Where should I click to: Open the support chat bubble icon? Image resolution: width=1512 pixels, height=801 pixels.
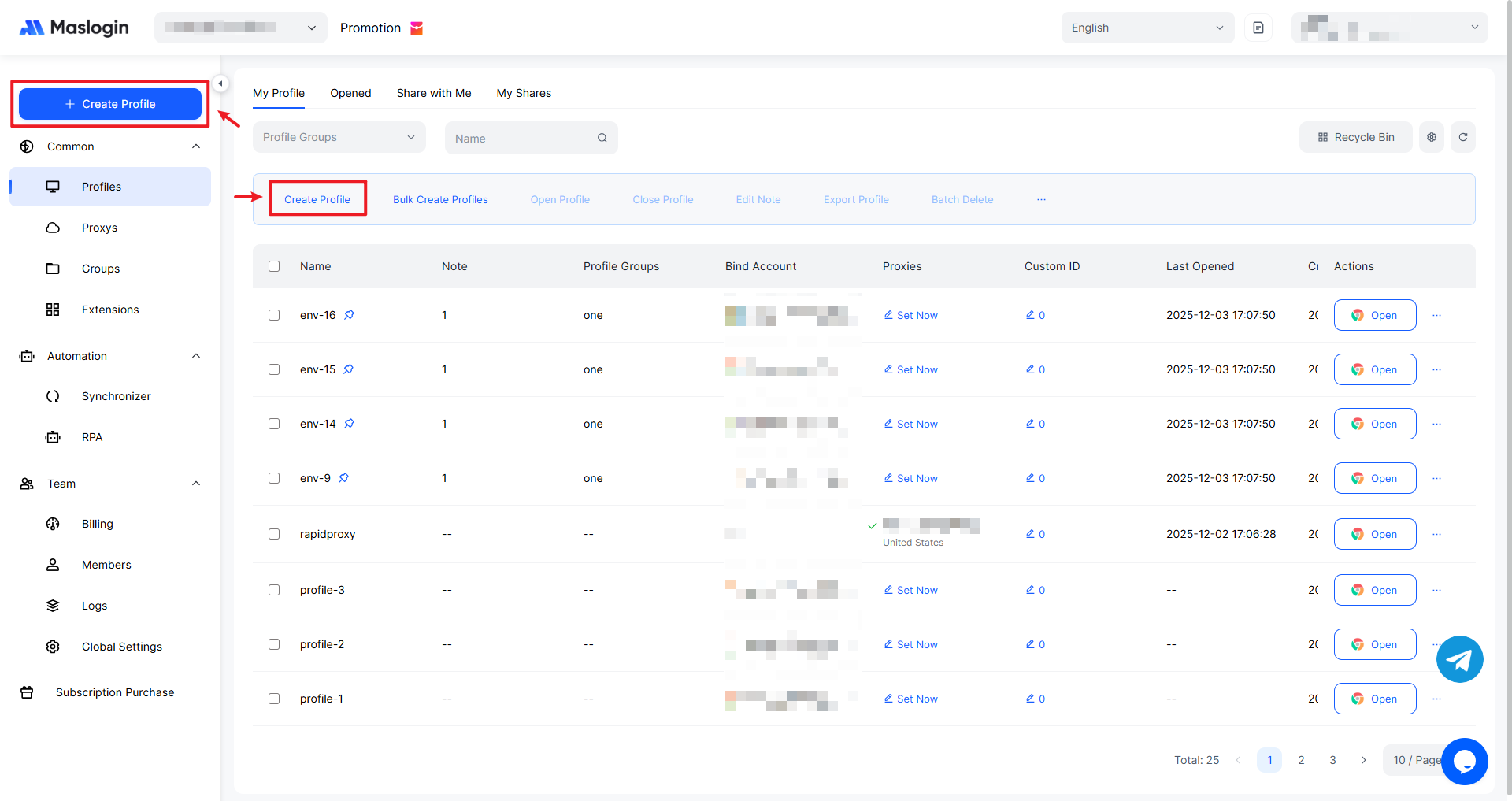(x=1464, y=761)
